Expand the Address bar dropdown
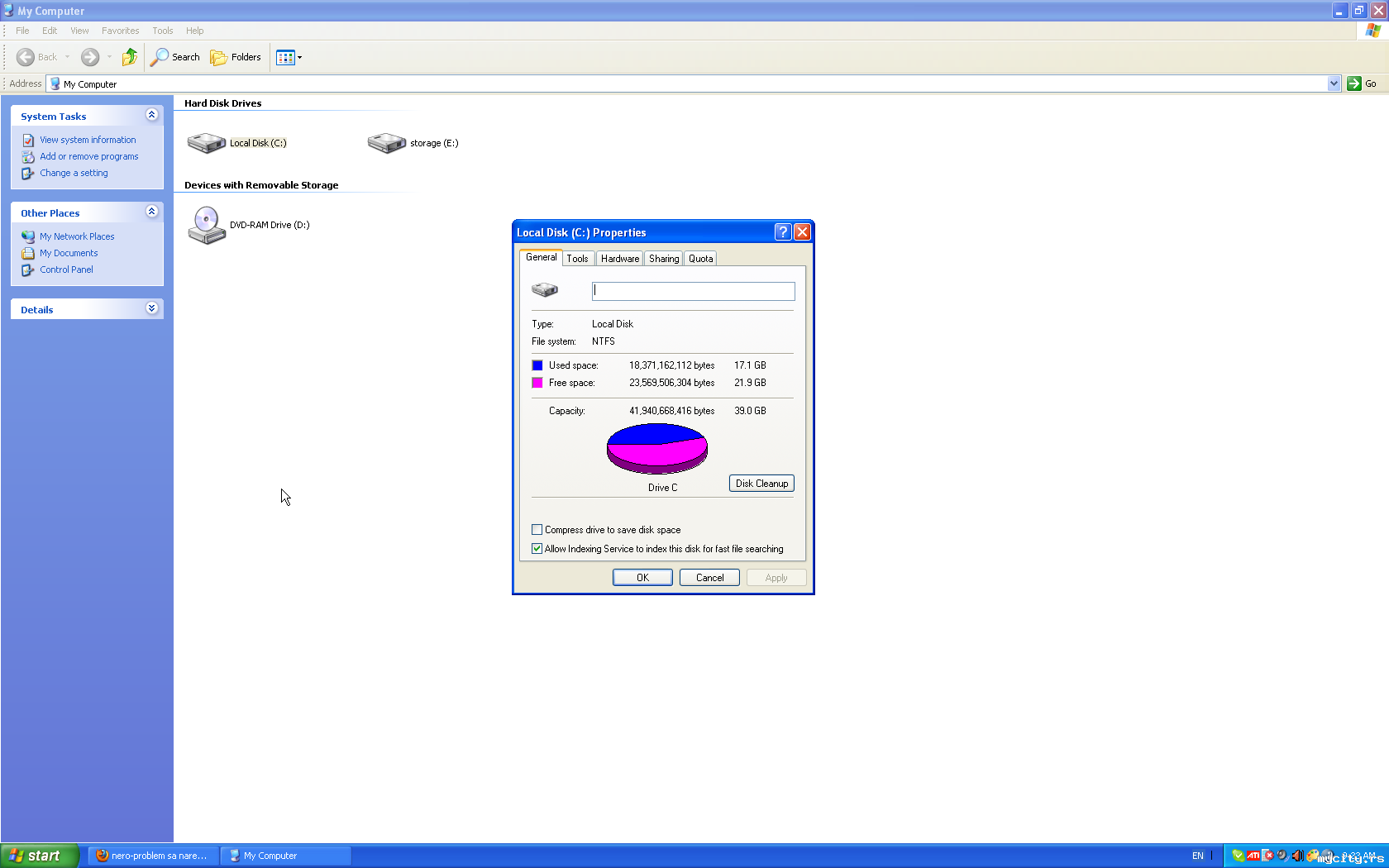 [1334, 83]
